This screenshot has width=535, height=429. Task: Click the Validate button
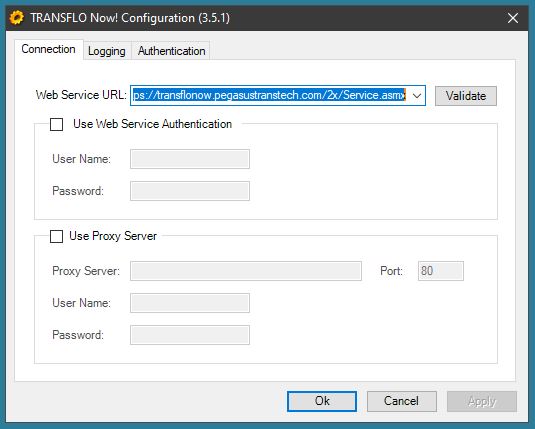466,96
